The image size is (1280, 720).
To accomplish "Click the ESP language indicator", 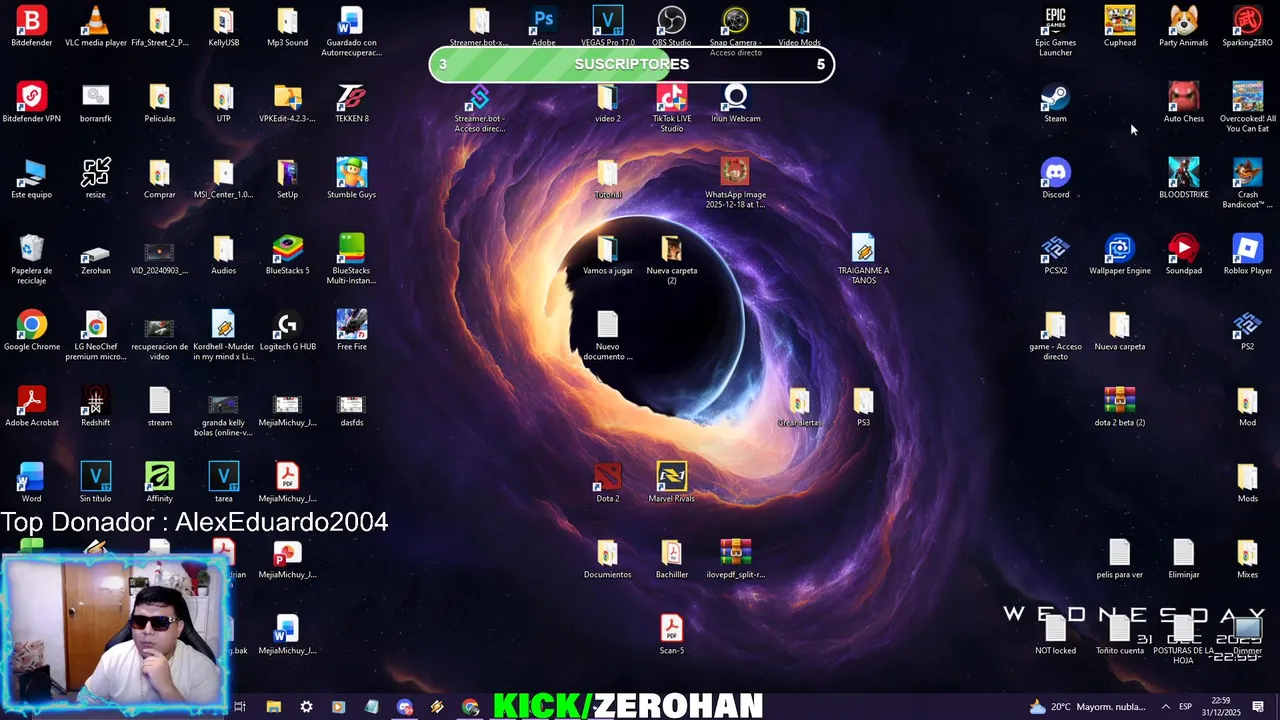I will 1185,707.
